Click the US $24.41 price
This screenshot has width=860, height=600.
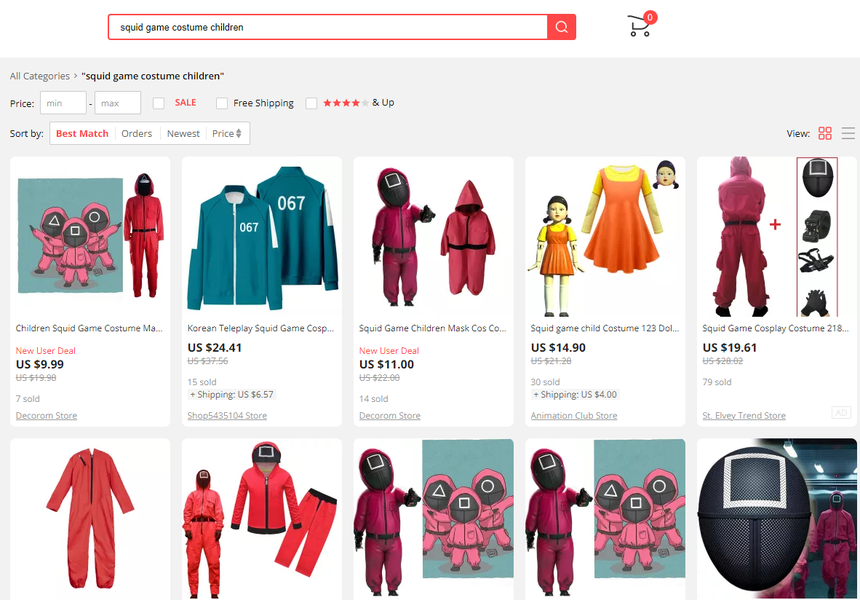point(214,347)
